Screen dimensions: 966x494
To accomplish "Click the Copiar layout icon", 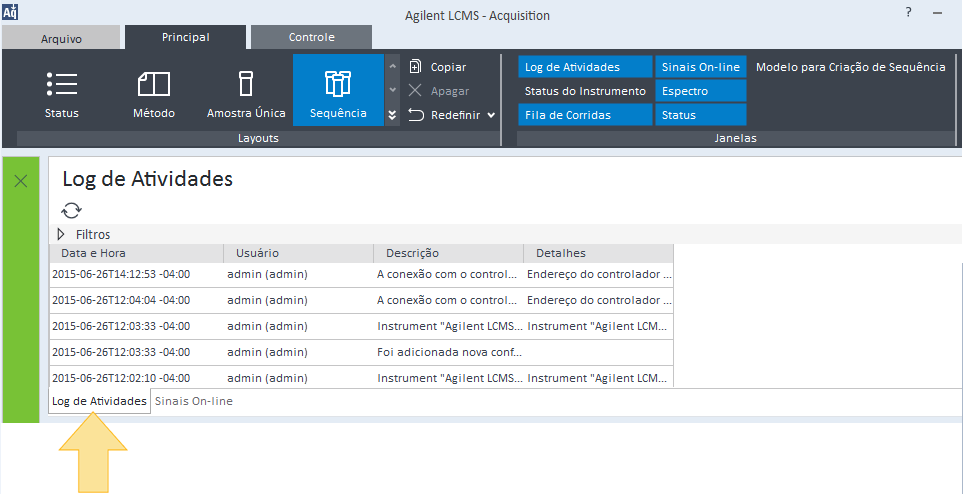I will click(416, 67).
